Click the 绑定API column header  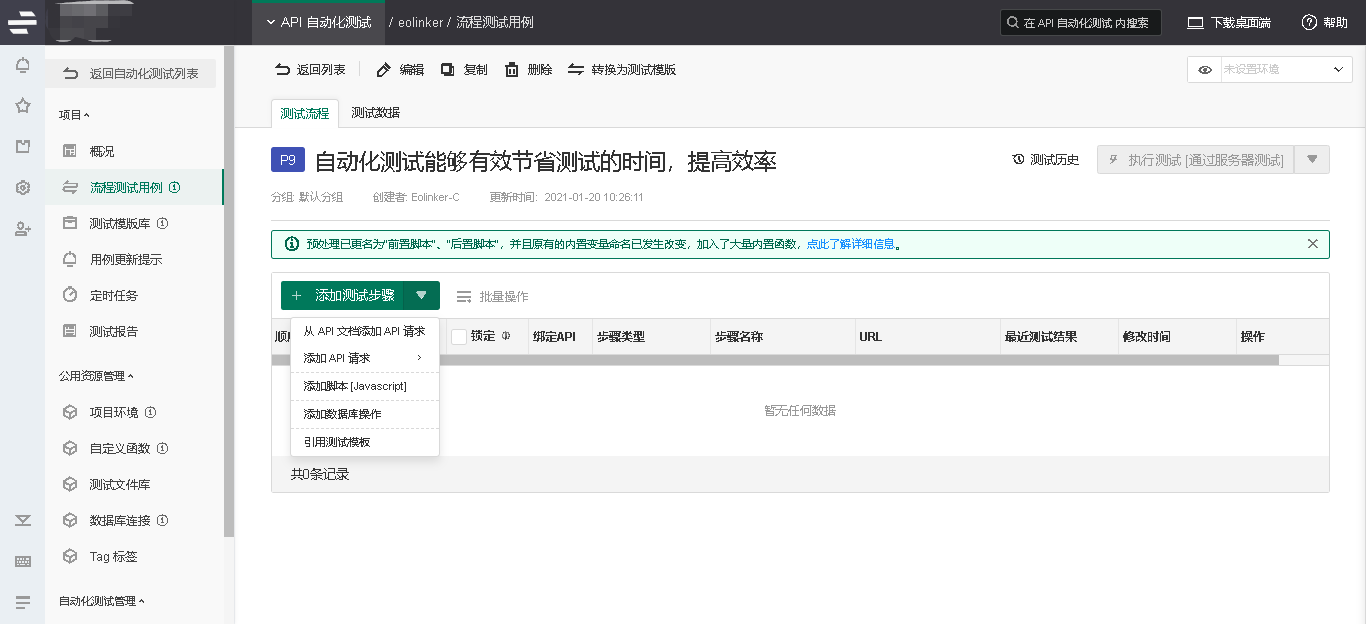click(x=554, y=337)
